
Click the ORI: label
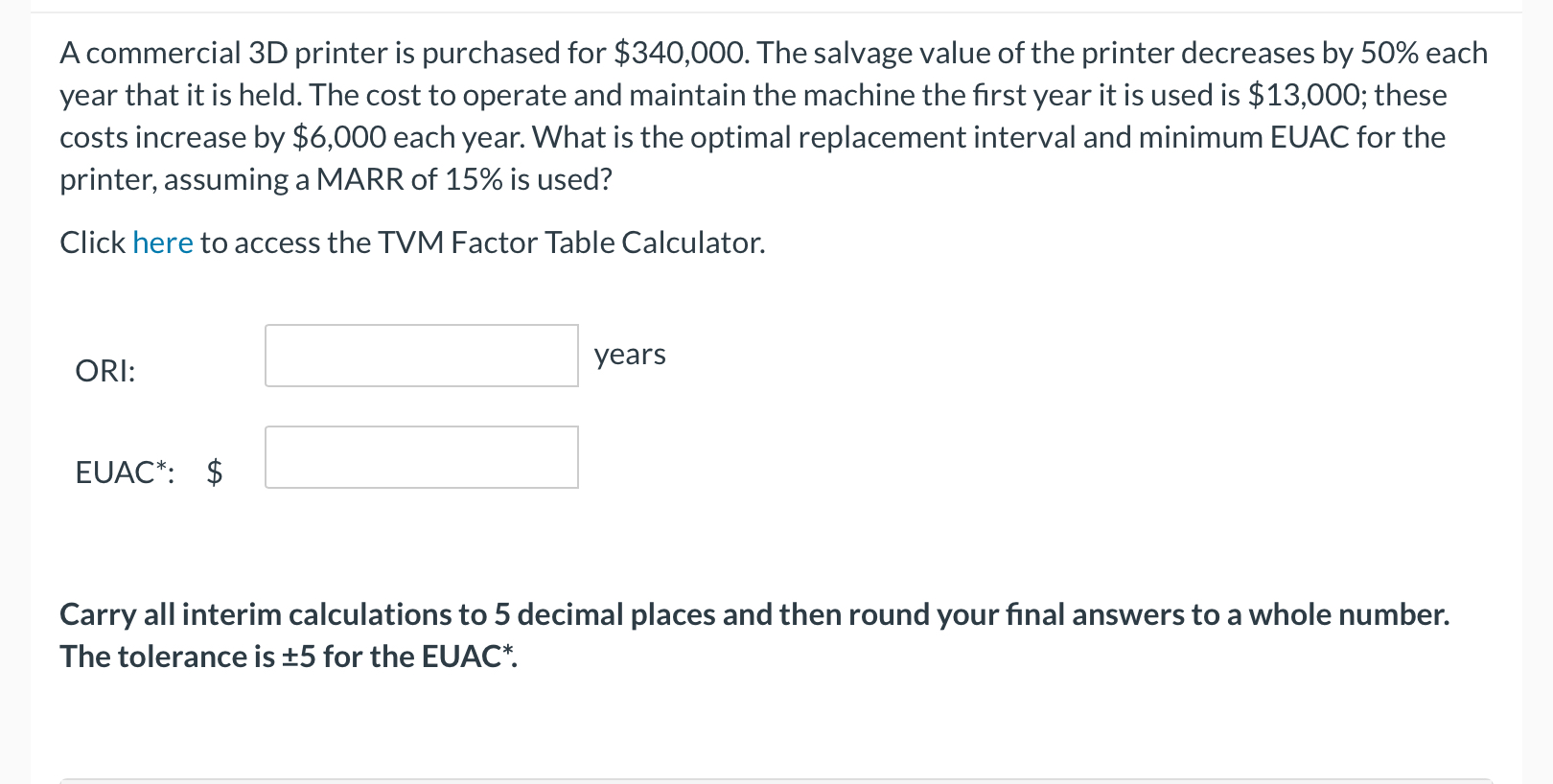tap(104, 371)
